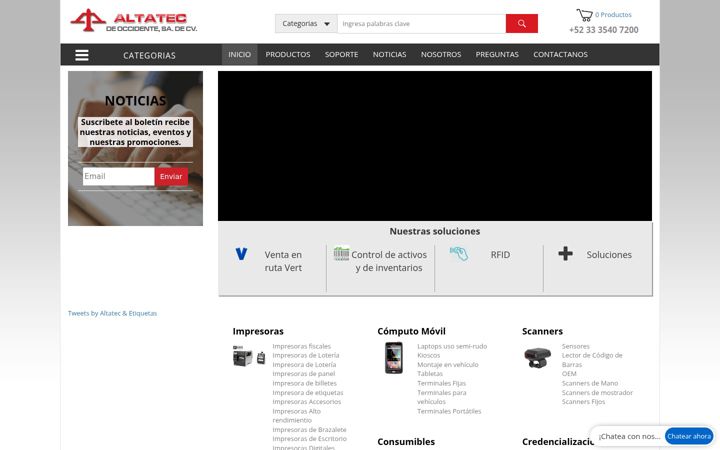Click the newsletter Email input field
Screen dimensions: 720x450
(x=118, y=176)
